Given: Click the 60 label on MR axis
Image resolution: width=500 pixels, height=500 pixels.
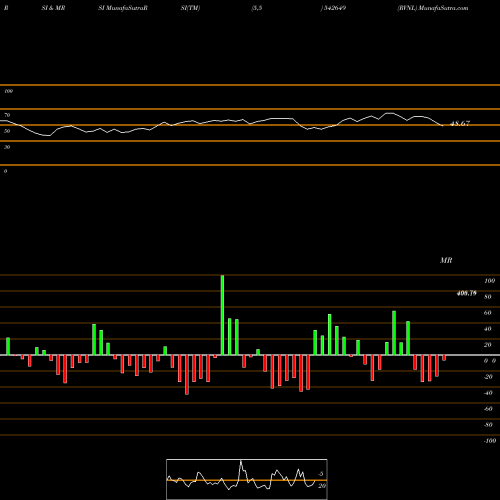Looking at the screenshot, I should pyautogui.click(x=488, y=313).
